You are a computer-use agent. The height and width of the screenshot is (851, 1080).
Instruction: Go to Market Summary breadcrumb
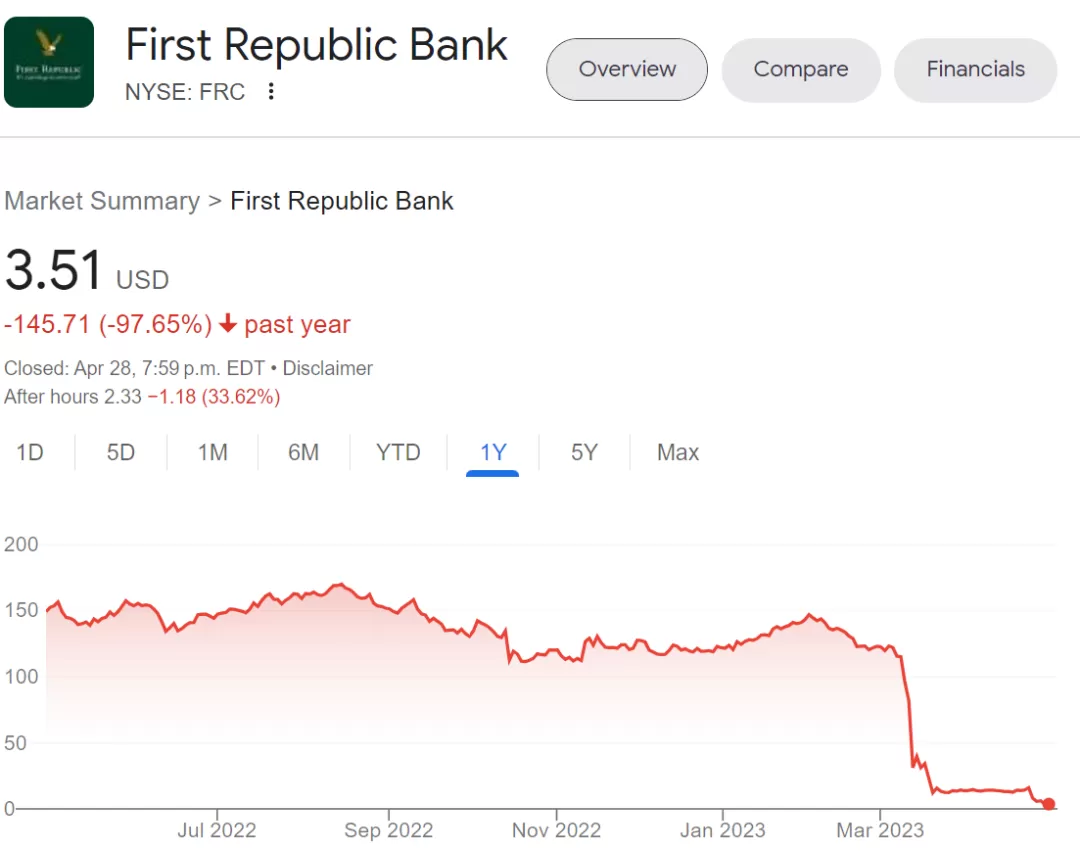pyautogui.click(x=102, y=201)
